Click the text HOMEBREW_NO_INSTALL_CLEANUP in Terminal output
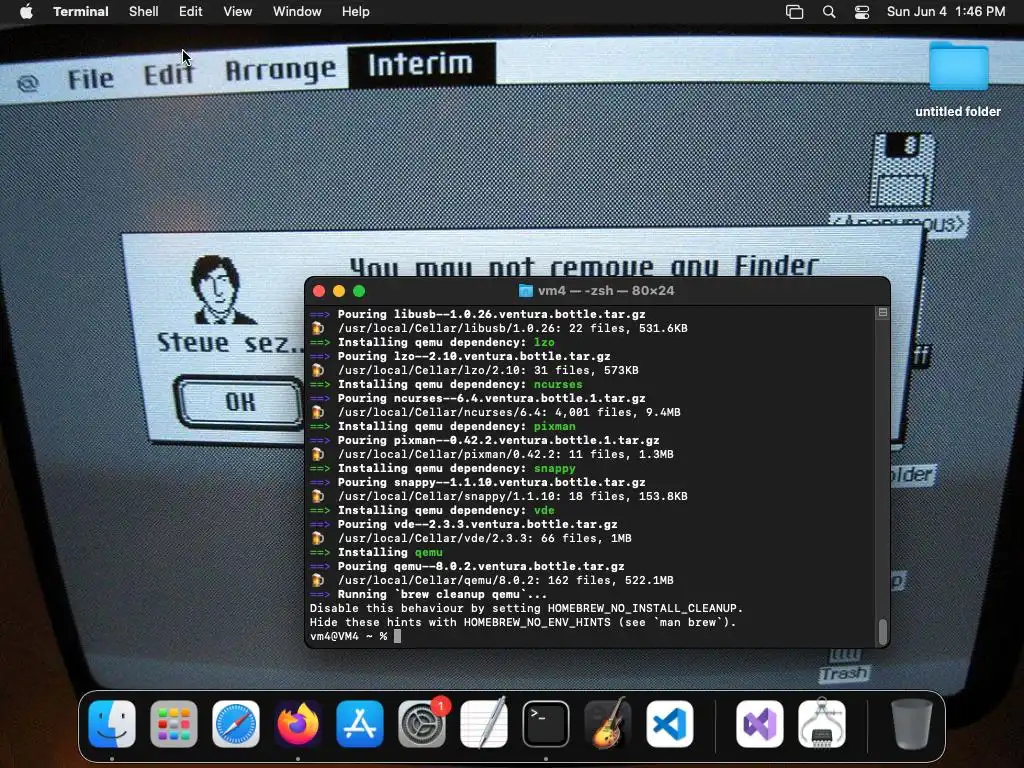This screenshot has width=1024, height=768. point(642,609)
